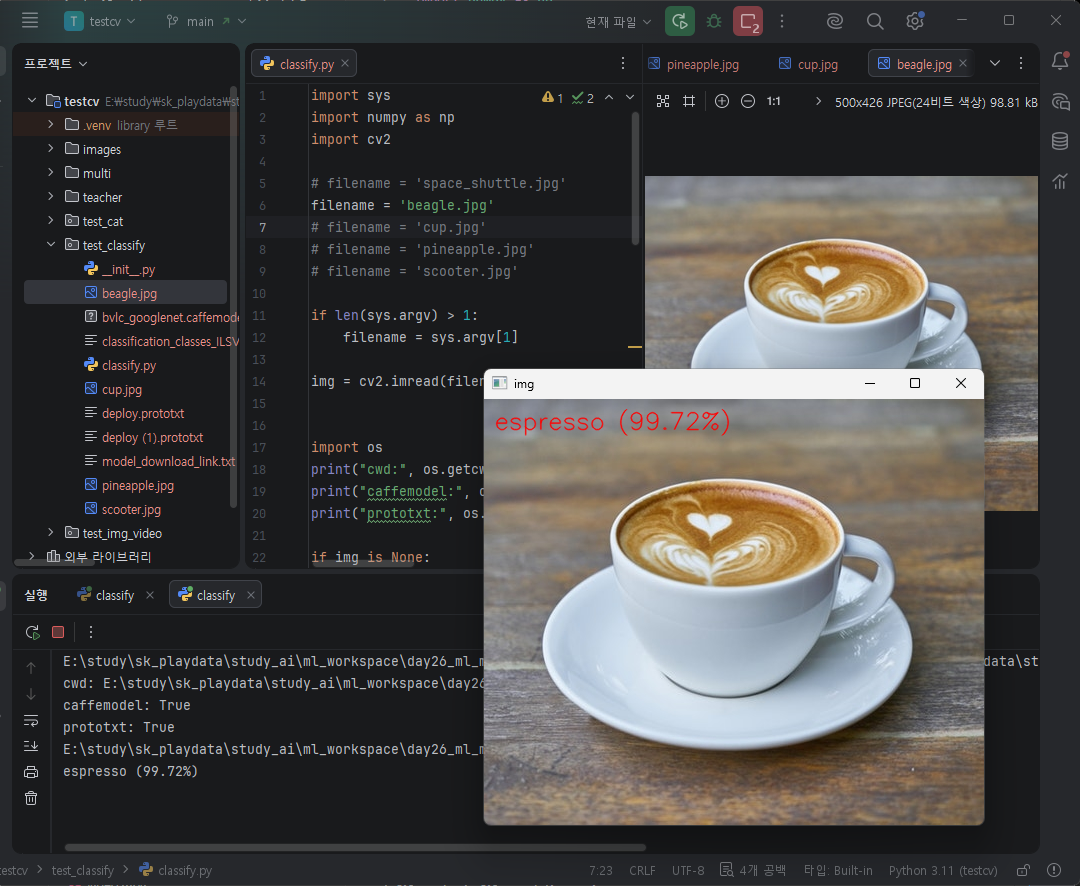Jump to next highlighted problem arrow
Screen dimensions: 1080x886
pyautogui.click(x=630, y=98)
